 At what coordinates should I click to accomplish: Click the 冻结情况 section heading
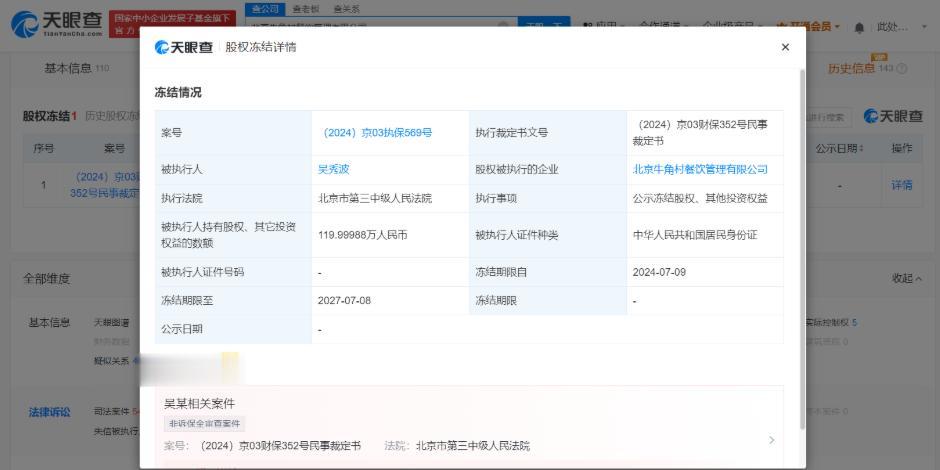(178, 92)
